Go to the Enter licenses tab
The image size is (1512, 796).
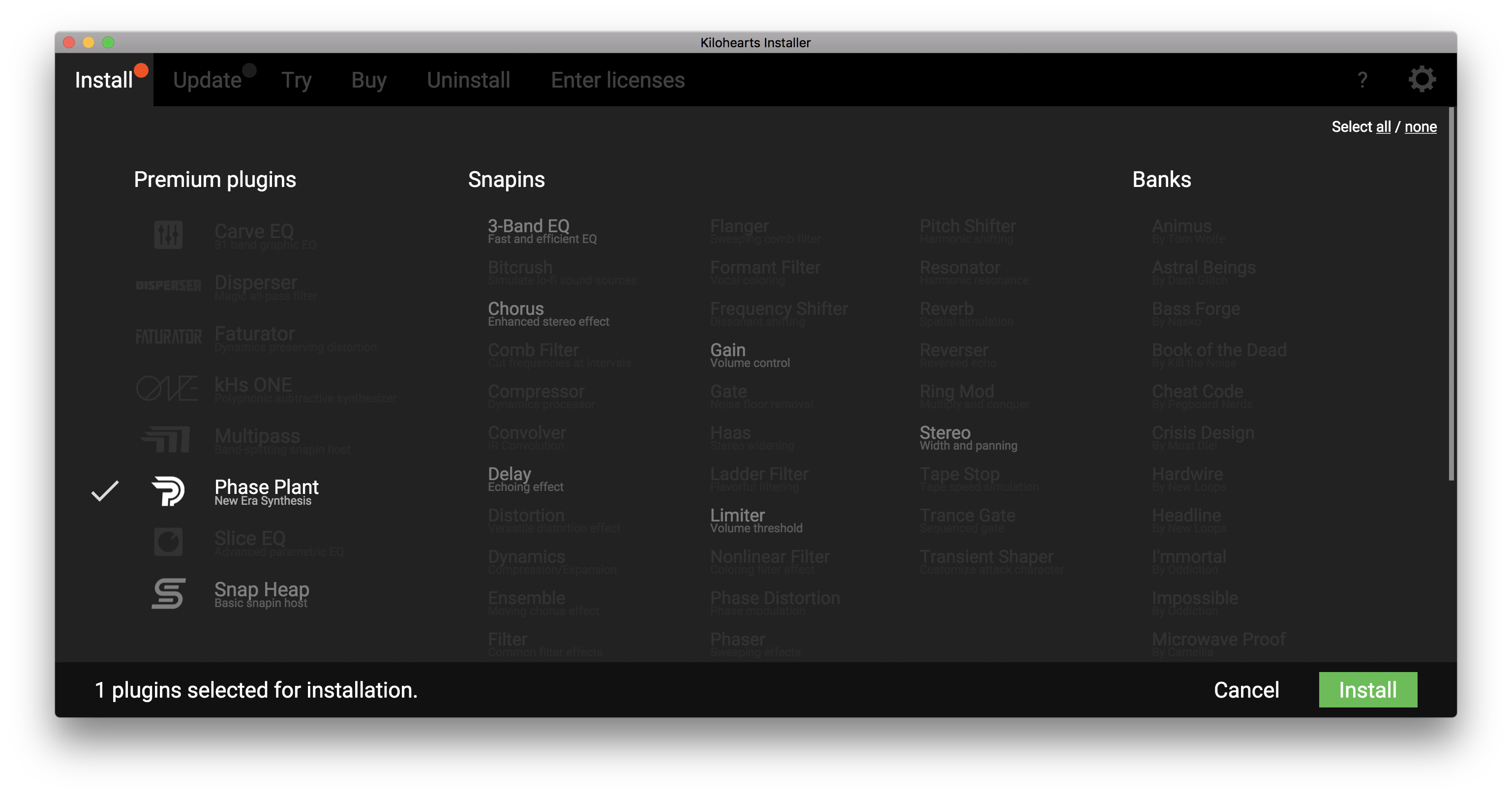617,80
